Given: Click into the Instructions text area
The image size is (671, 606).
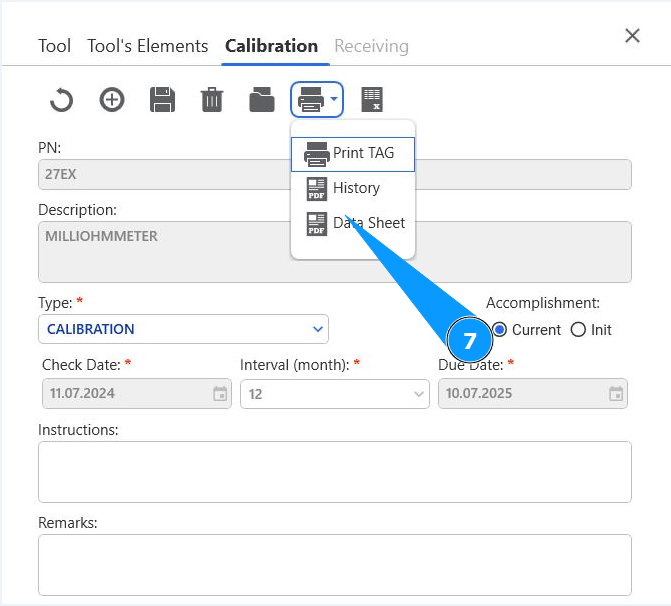Looking at the screenshot, I should tap(334, 471).
